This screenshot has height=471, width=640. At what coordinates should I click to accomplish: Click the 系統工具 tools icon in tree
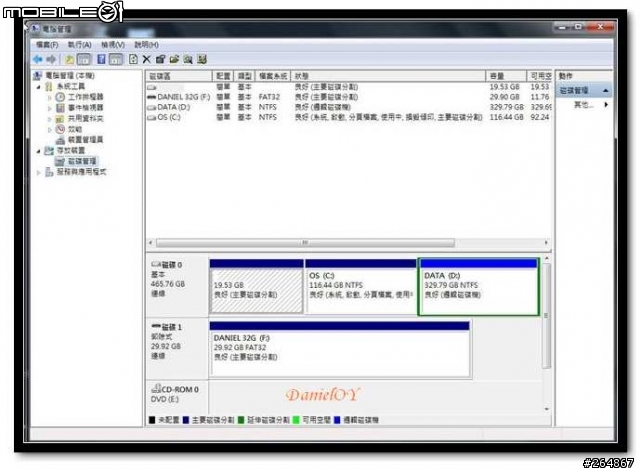coord(49,87)
